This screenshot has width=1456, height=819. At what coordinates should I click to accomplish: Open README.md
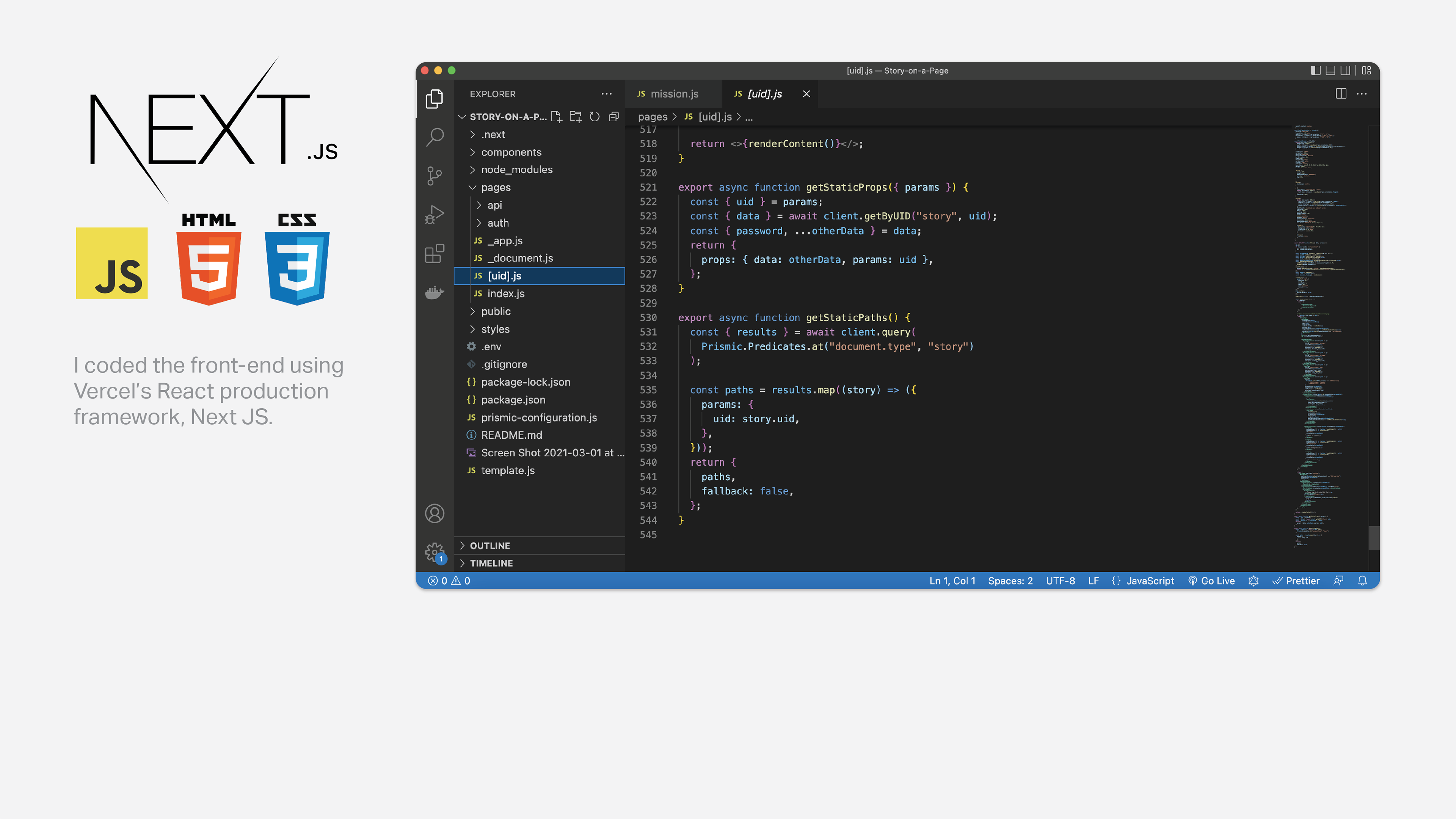tap(540, 435)
